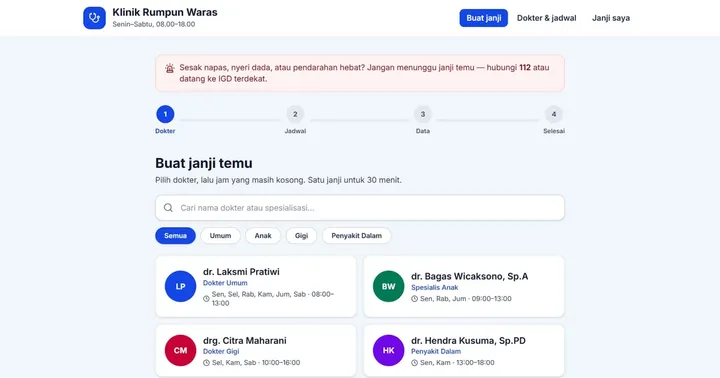Click the magnifier icon in search box
Image resolution: width=720 pixels, height=378 pixels.
pos(169,208)
